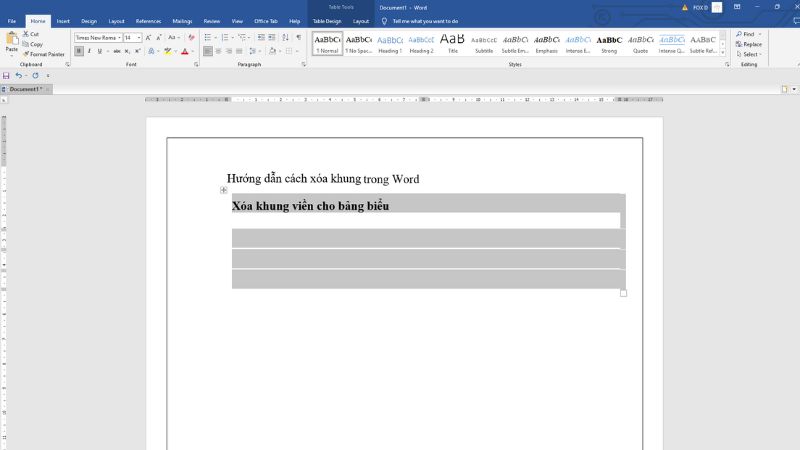Click the Clear All Formatting icon
This screenshot has height=450, width=800.
tap(192, 38)
